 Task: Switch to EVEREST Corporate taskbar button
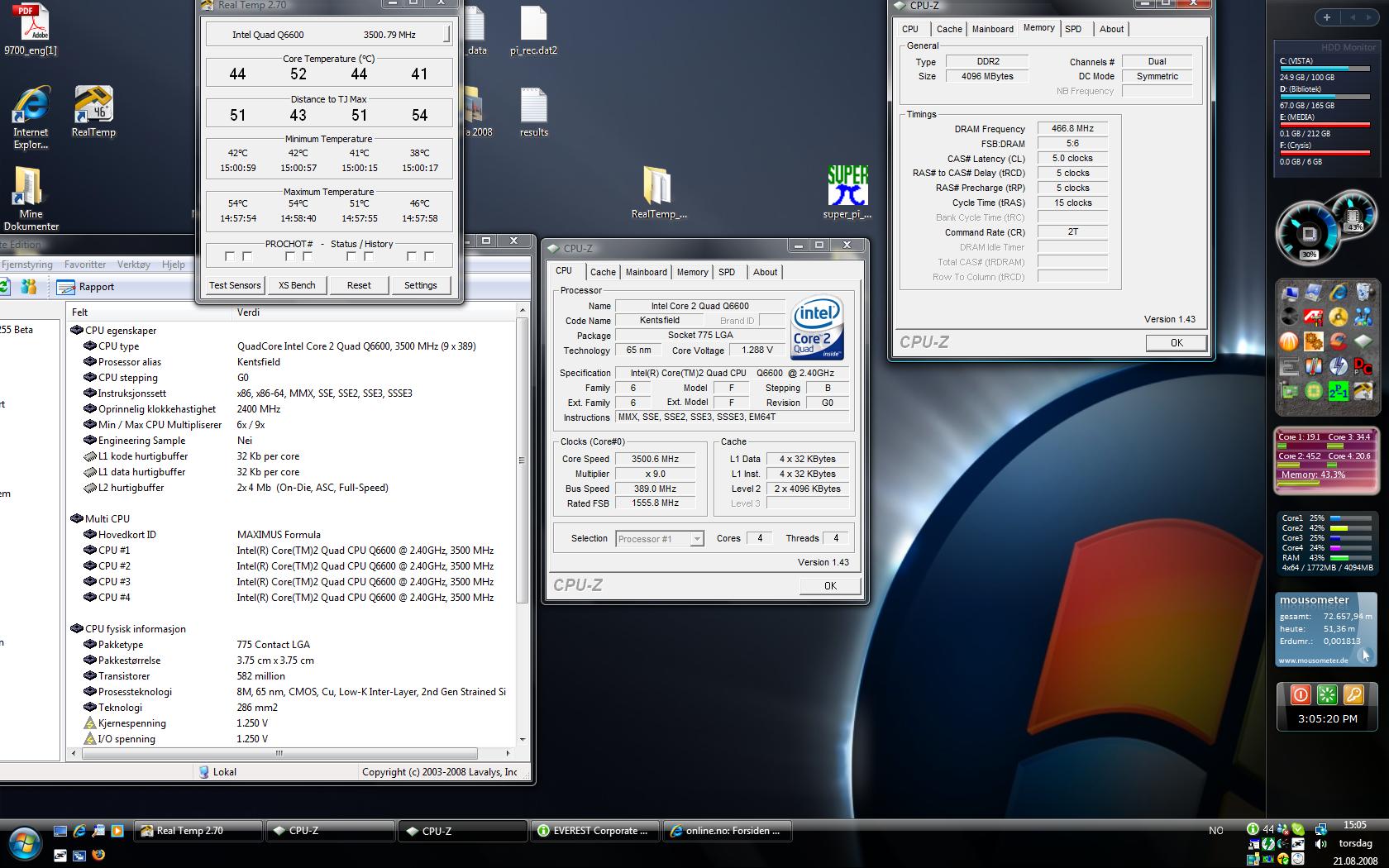(x=595, y=831)
